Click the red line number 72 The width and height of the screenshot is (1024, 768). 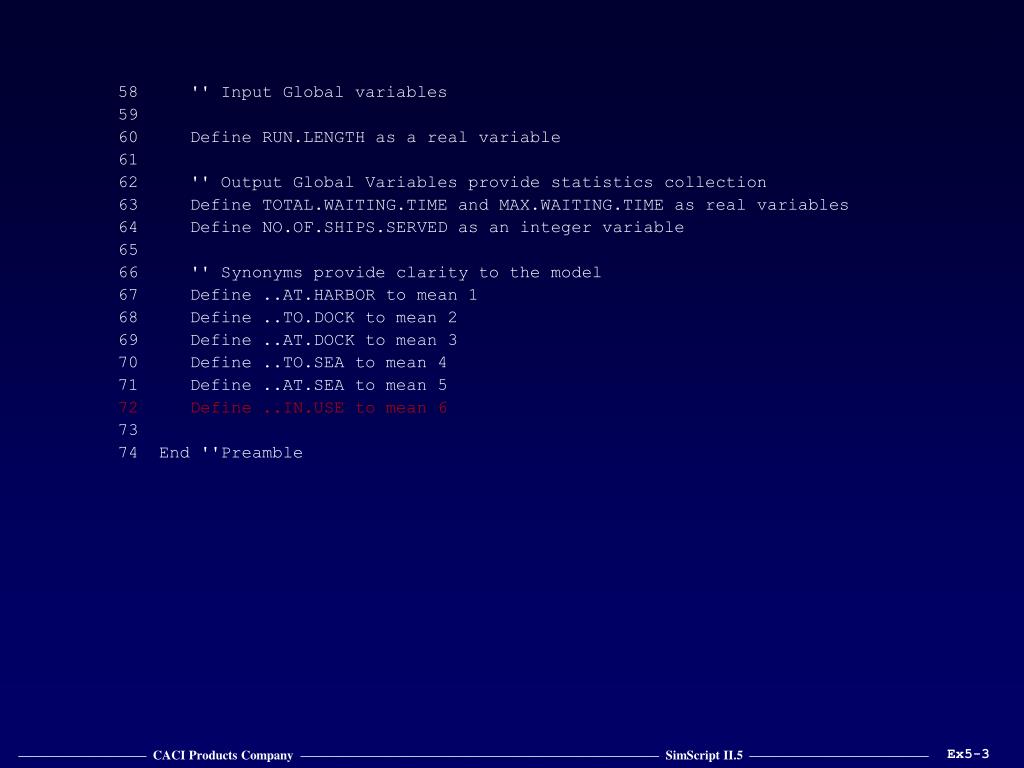click(128, 408)
